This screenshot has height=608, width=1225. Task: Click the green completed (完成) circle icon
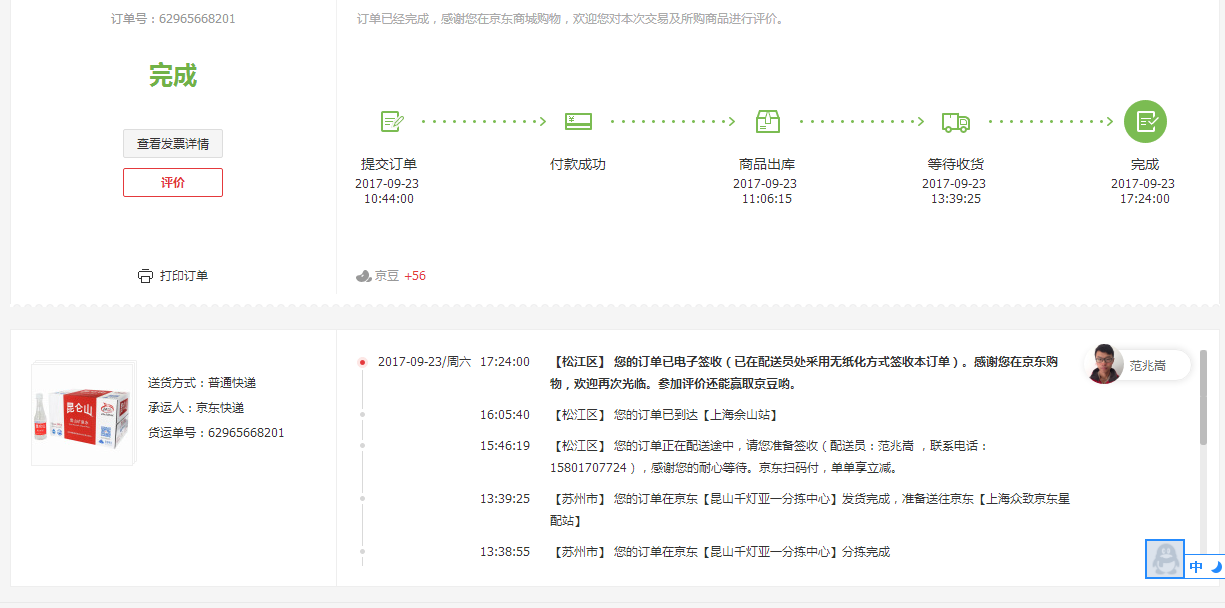tap(1145, 122)
